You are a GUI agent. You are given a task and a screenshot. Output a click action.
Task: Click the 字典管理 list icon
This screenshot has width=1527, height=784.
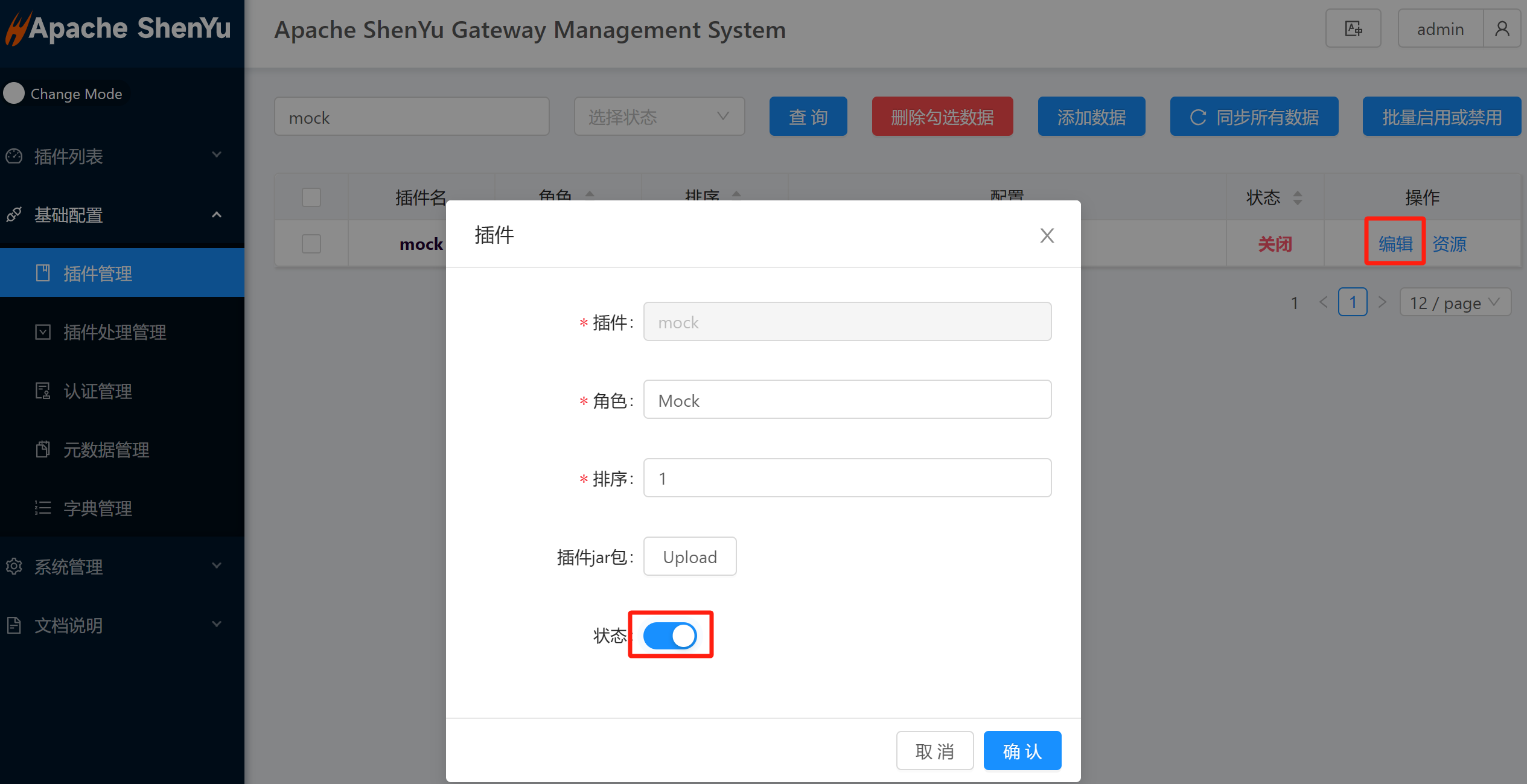[43, 508]
